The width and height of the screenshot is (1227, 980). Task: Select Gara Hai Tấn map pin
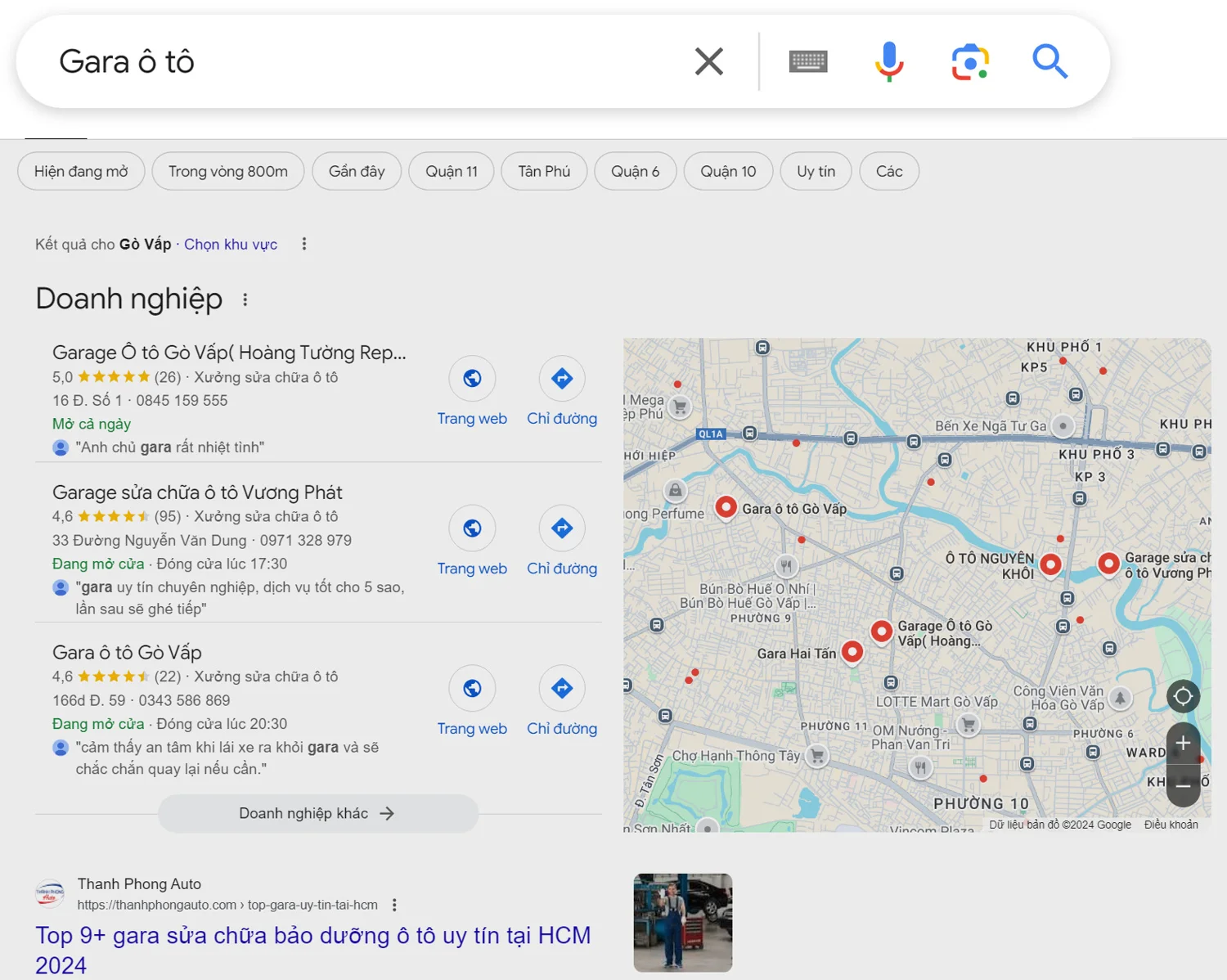click(x=852, y=652)
